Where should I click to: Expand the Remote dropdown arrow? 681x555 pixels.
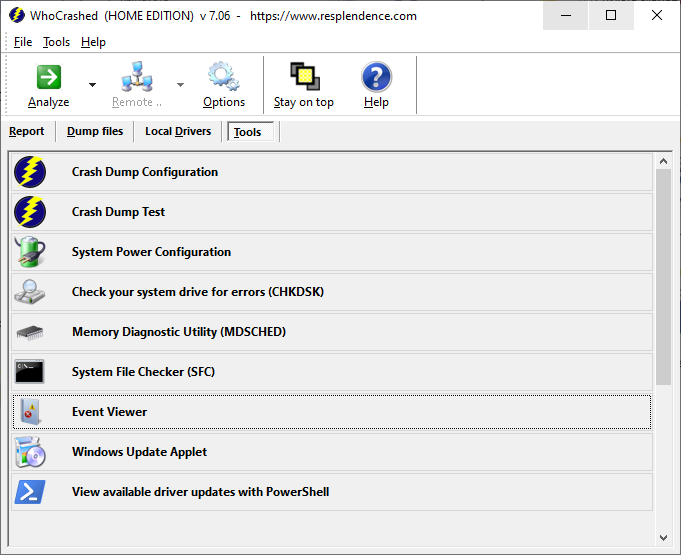click(x=180, y=85)
